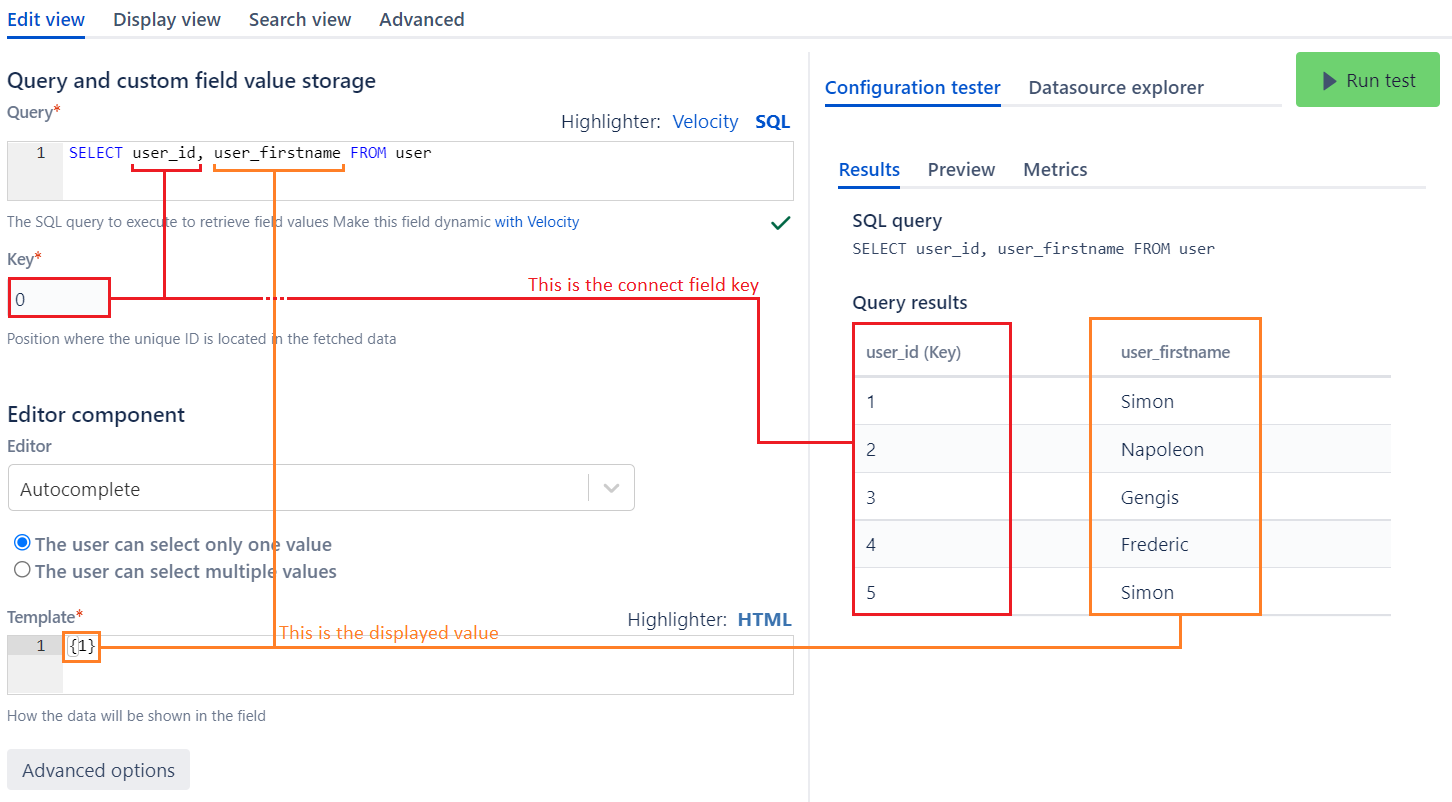This screenshot has width=1452, height=802.
Task: Open the Datasource explorer tab
Action: tap(1116, 88)
